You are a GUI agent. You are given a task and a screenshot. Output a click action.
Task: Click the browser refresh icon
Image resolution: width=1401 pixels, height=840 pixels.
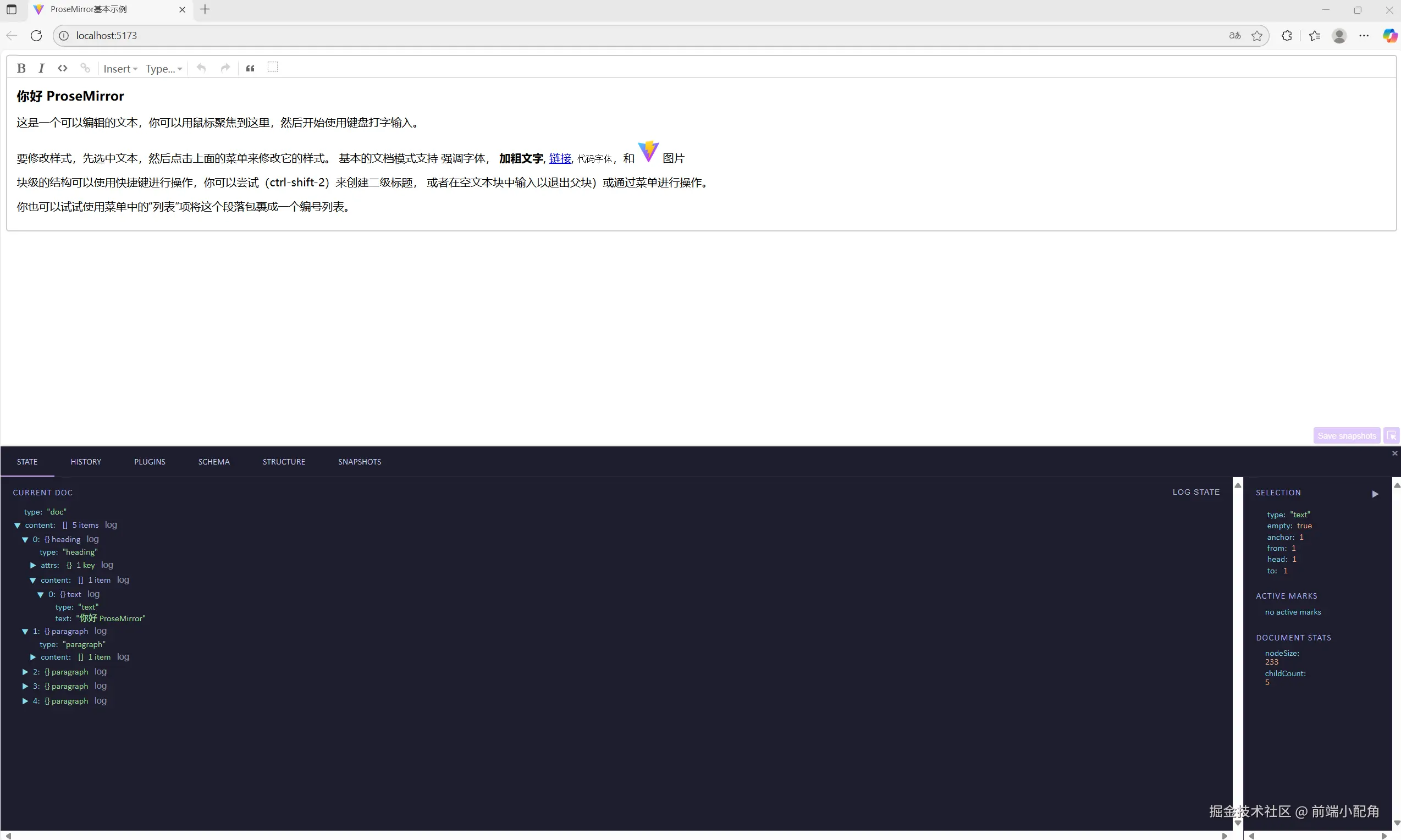[x=36, y=36]
